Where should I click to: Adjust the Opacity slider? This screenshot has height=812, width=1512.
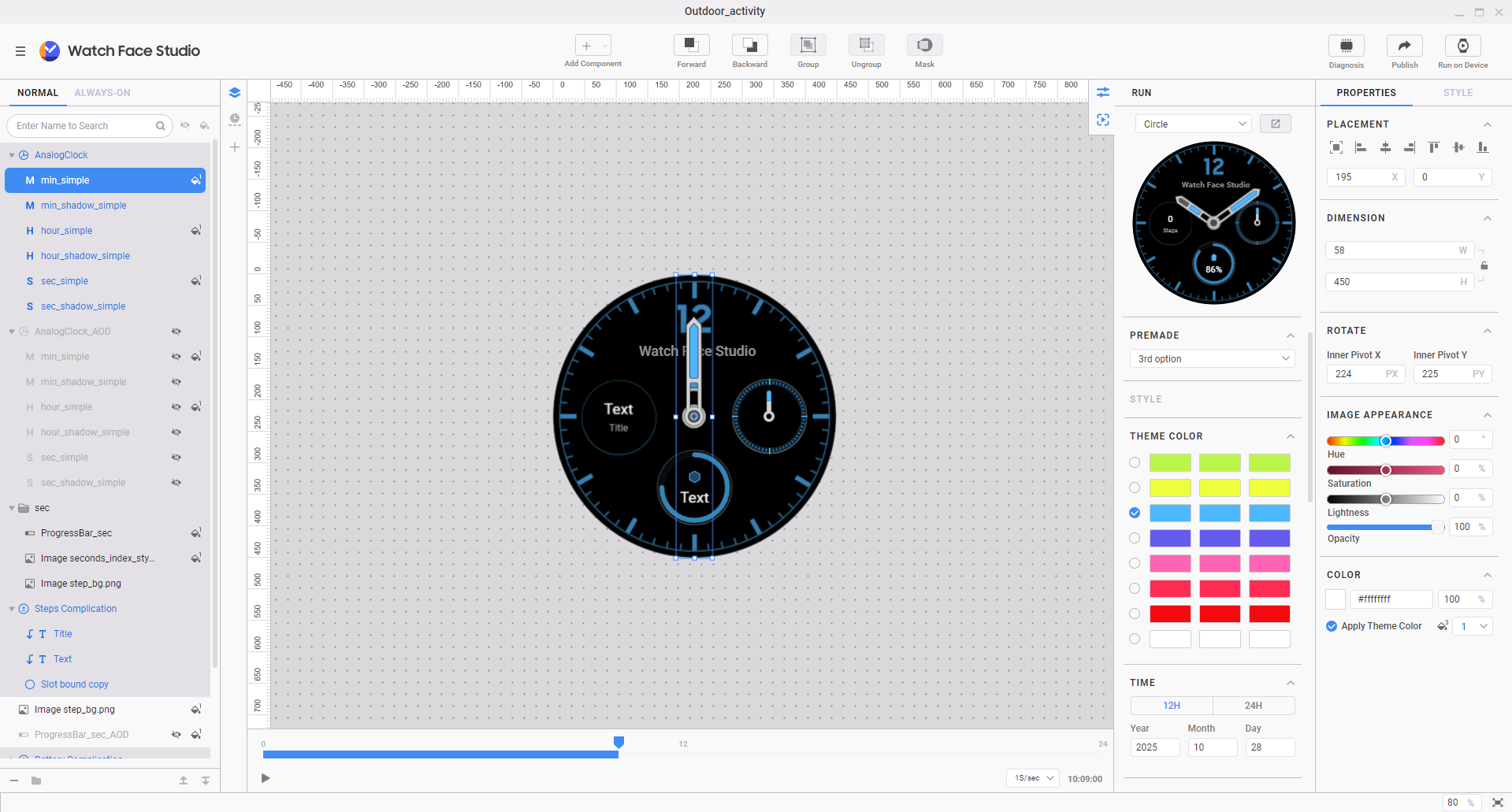(1385, 527)
